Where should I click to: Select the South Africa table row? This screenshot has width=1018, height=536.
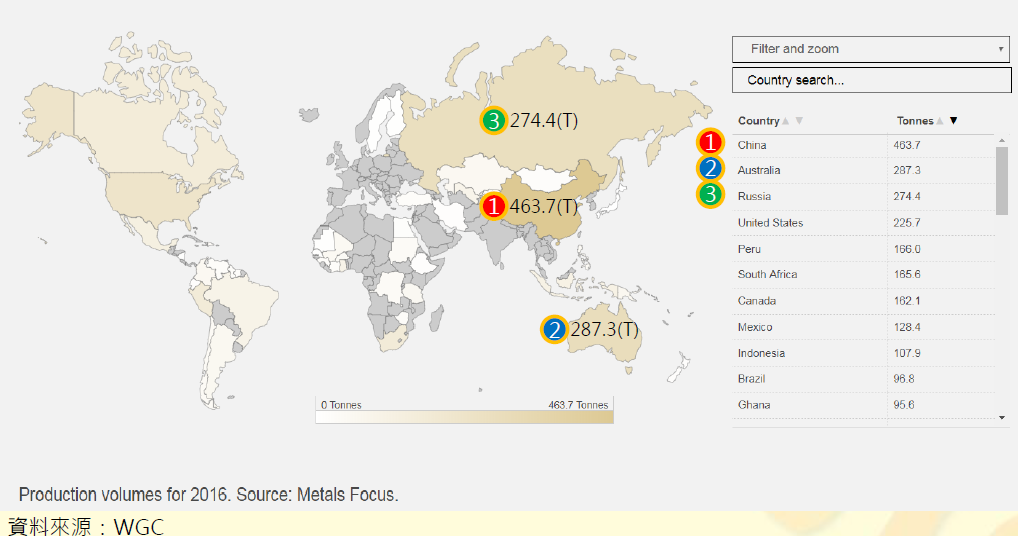pyautogui.click(x=863, y=274)
